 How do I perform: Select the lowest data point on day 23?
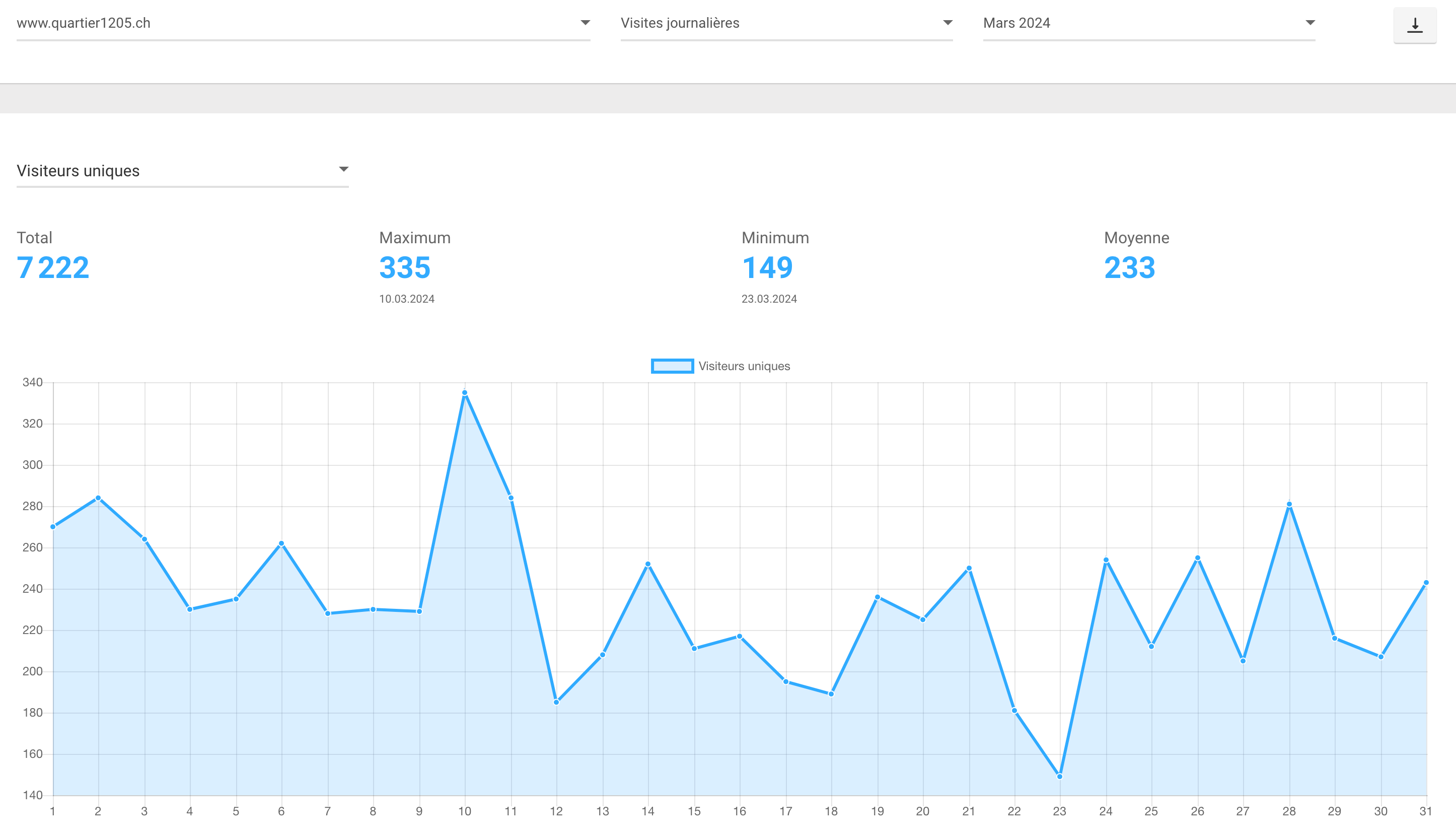click(1060, 777)
